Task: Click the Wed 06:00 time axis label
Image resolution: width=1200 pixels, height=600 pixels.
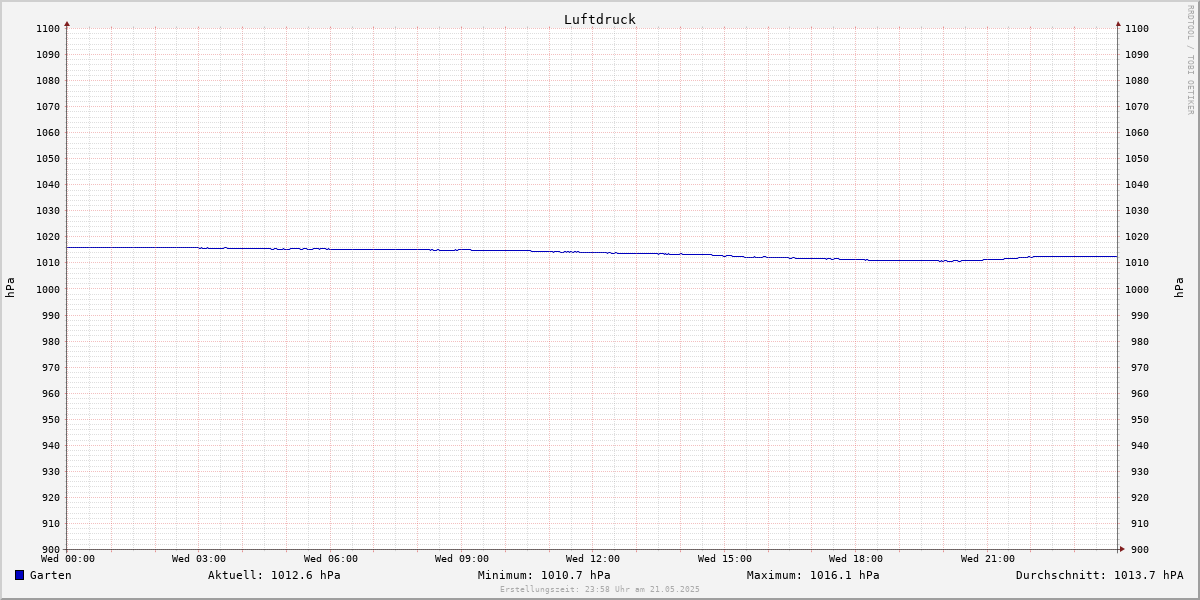Action: click(x=331, y=559)
